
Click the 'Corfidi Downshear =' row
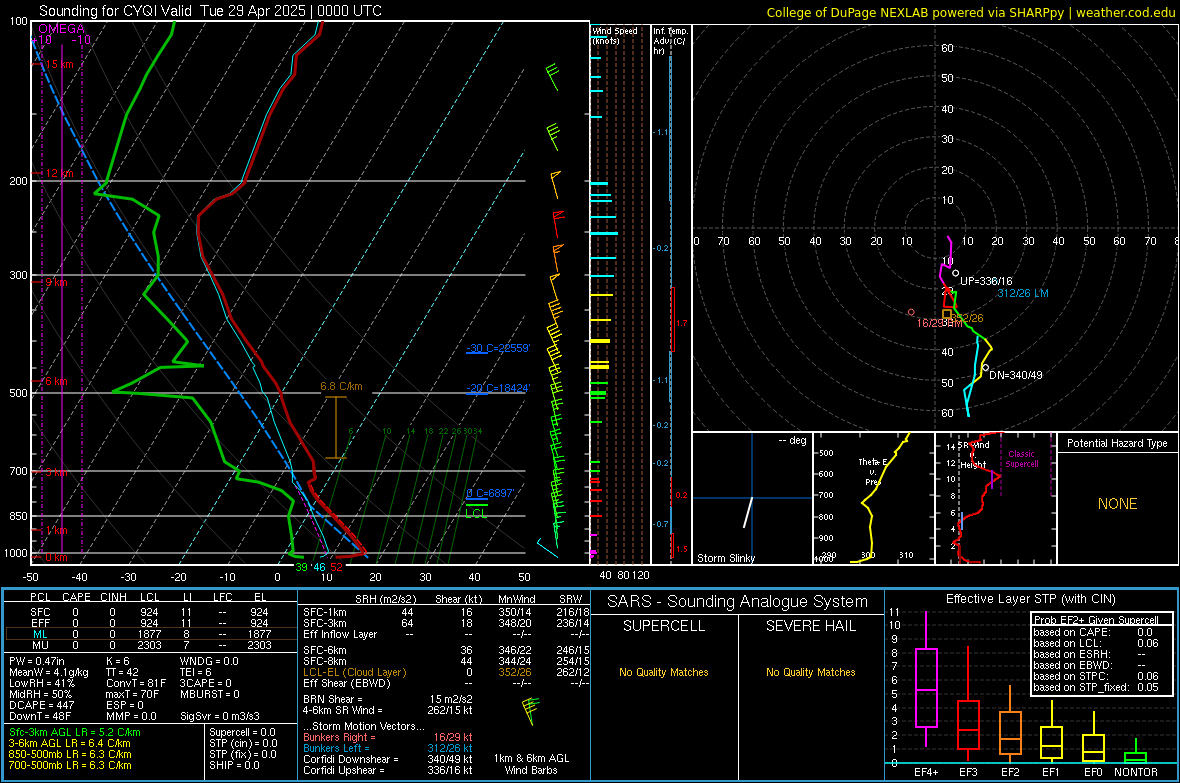[388, 759]
